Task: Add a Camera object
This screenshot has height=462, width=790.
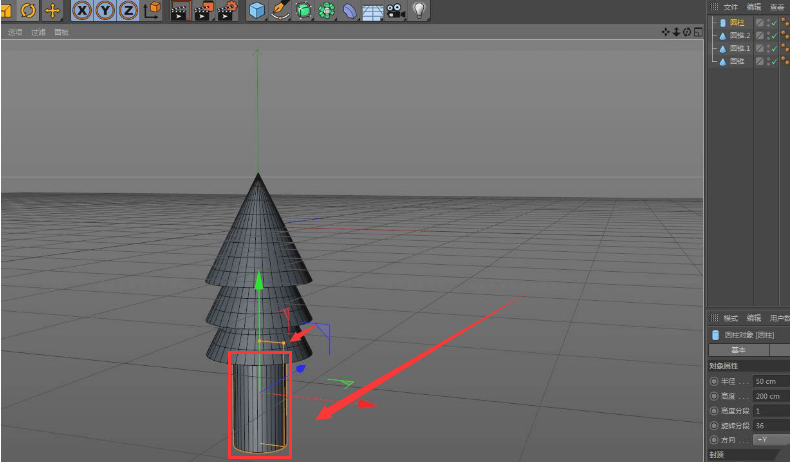Action: coord(396,10)
